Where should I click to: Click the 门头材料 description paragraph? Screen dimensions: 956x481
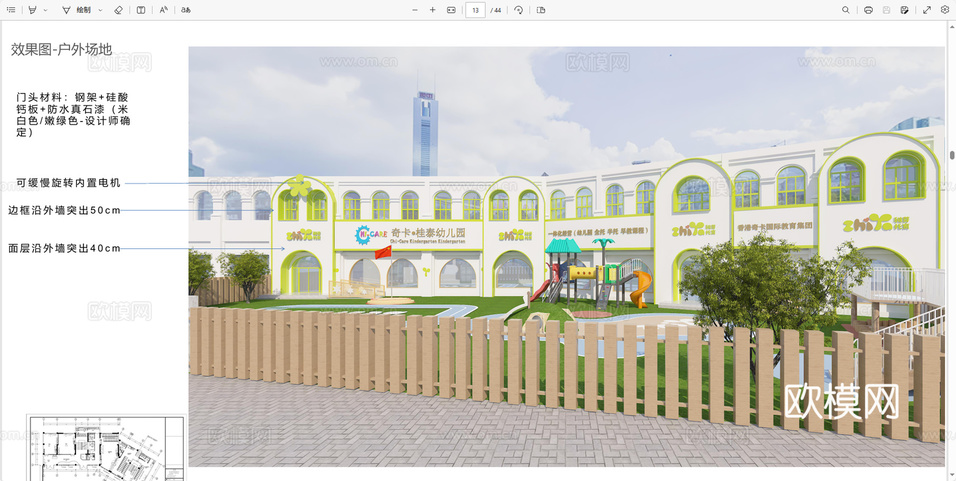coord(73,115)
